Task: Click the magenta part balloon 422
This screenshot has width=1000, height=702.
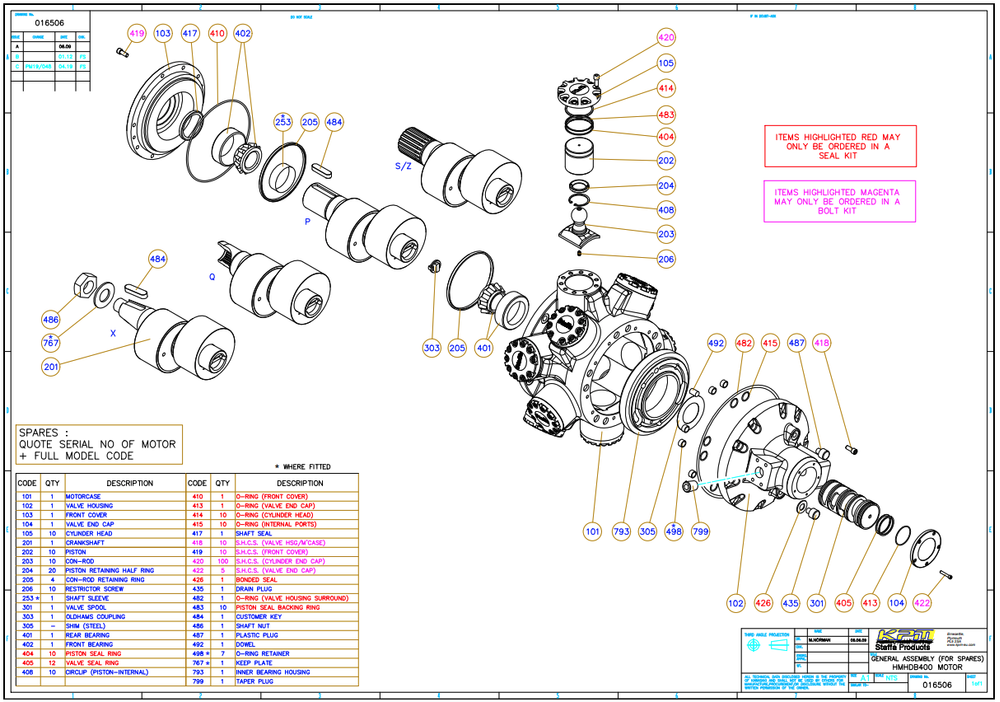Action: pyautogui.click(x=923, y=603)
